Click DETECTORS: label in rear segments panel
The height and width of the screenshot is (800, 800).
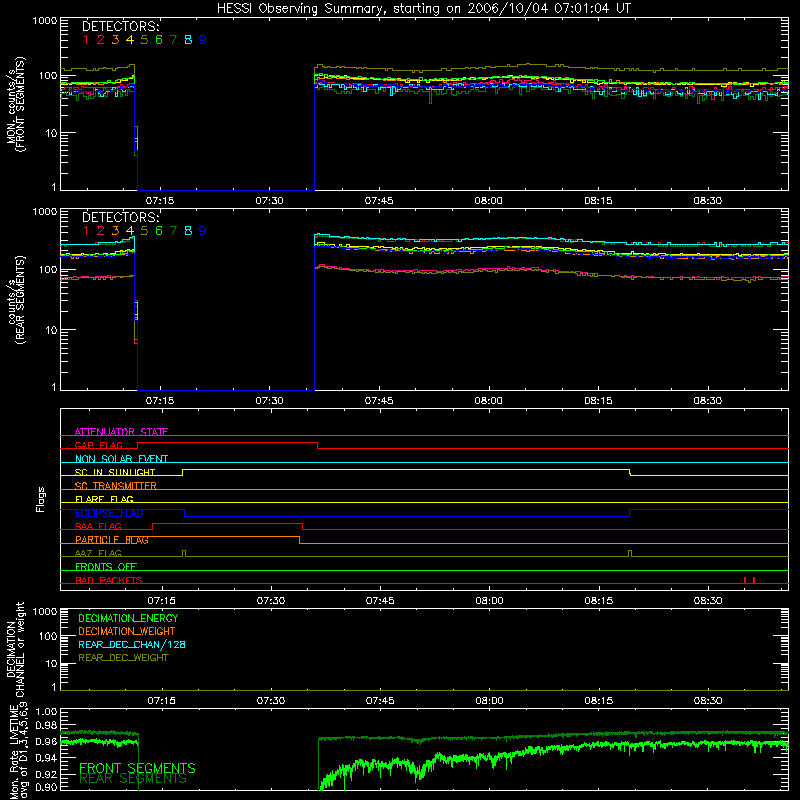[121, 217]
